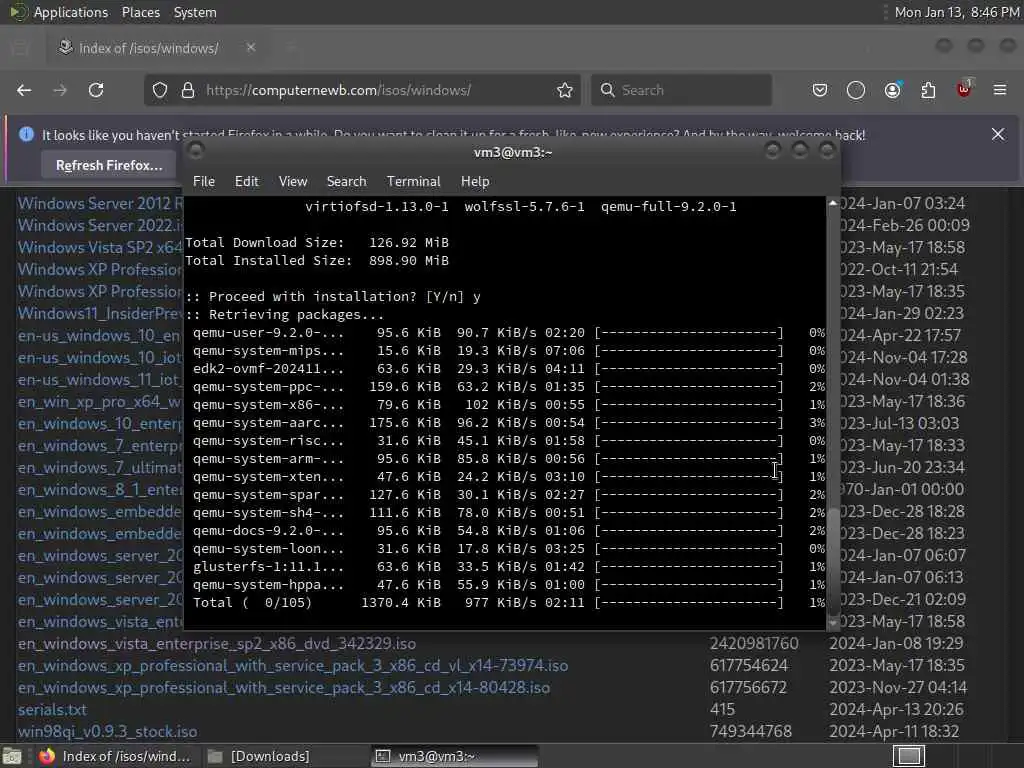
Task: Click the qemu-user-9.2.0 download progress bar
Action: 689,332
